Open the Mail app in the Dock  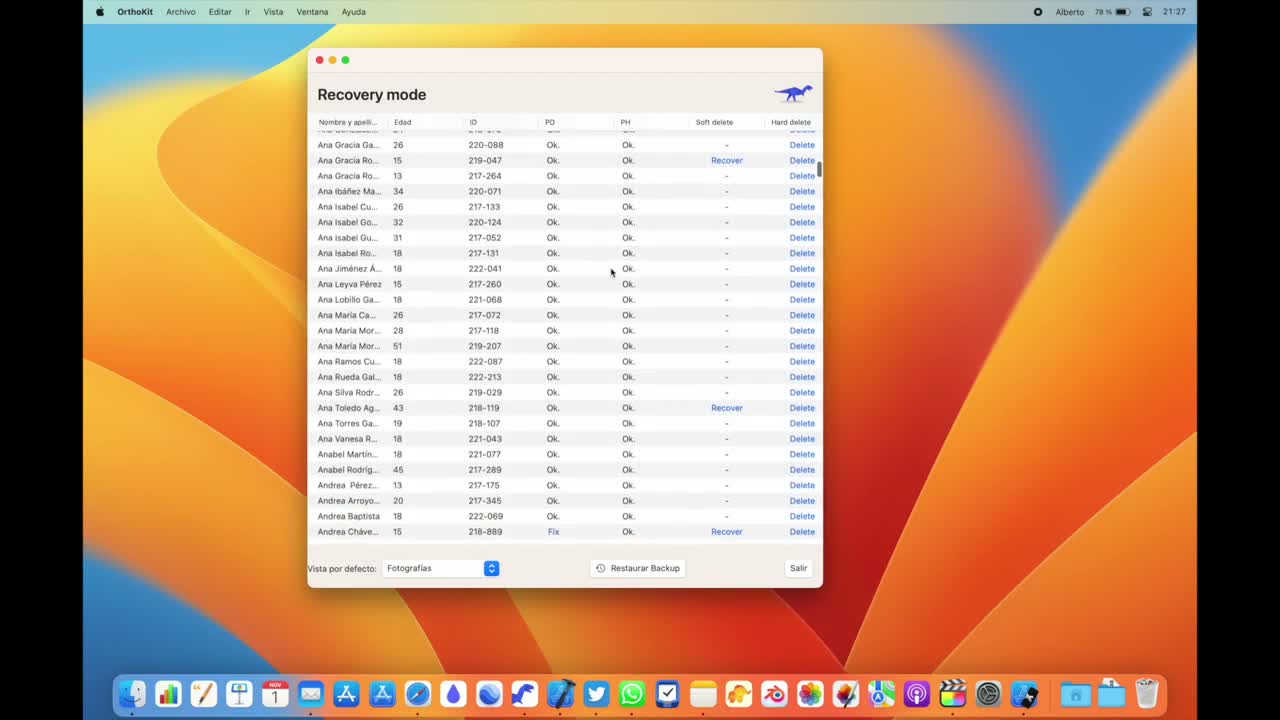[311, 693]
